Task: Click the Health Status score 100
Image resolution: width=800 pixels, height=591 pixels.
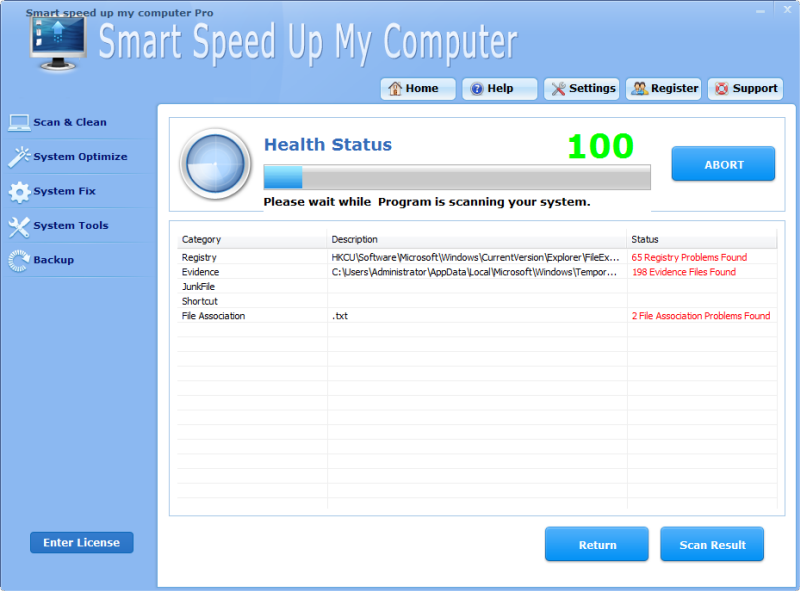Action: [x=601, y=146]
